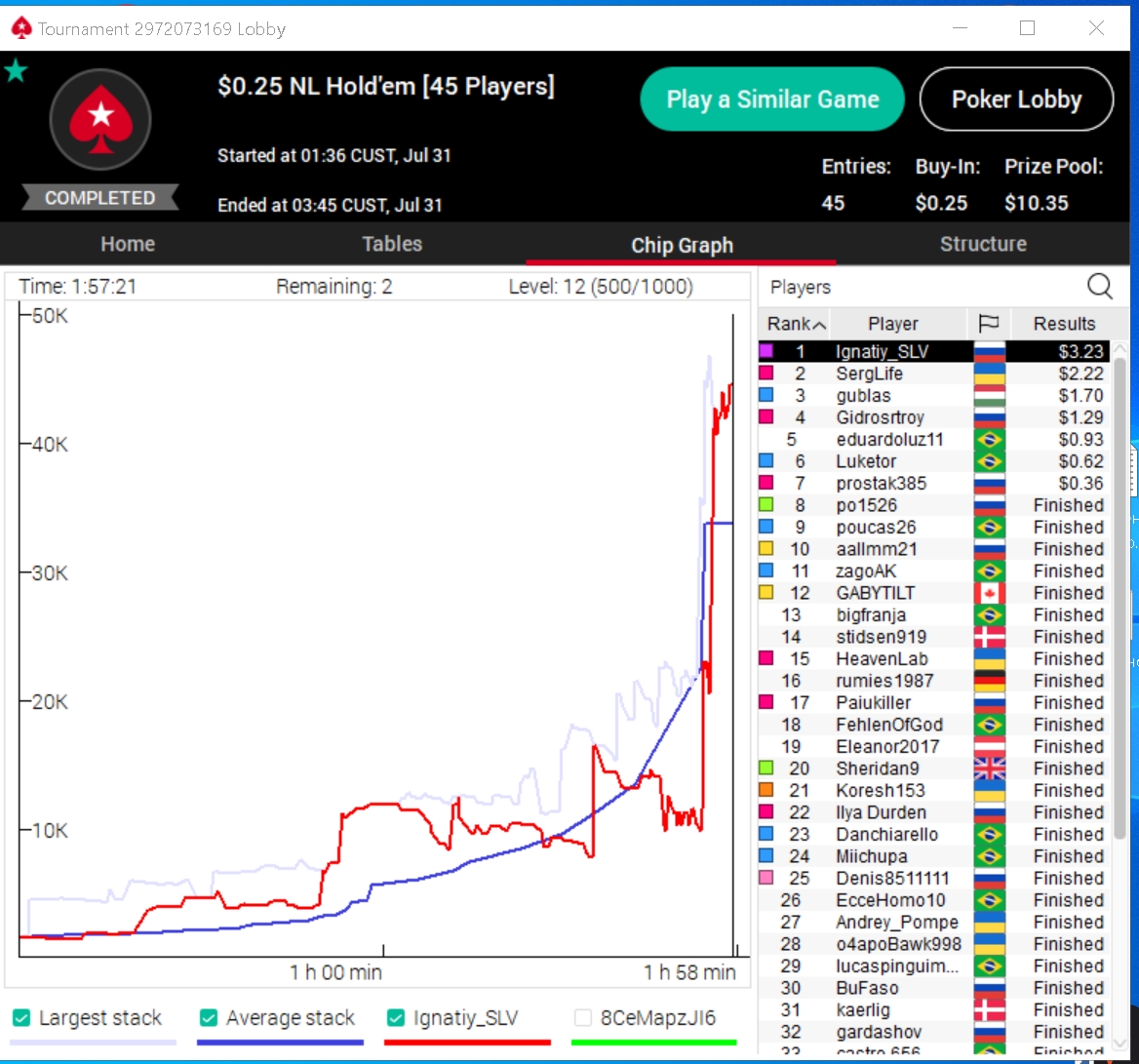Click the green favorite star icon
Screen dimensions: 1139x1064
[16, 71]
